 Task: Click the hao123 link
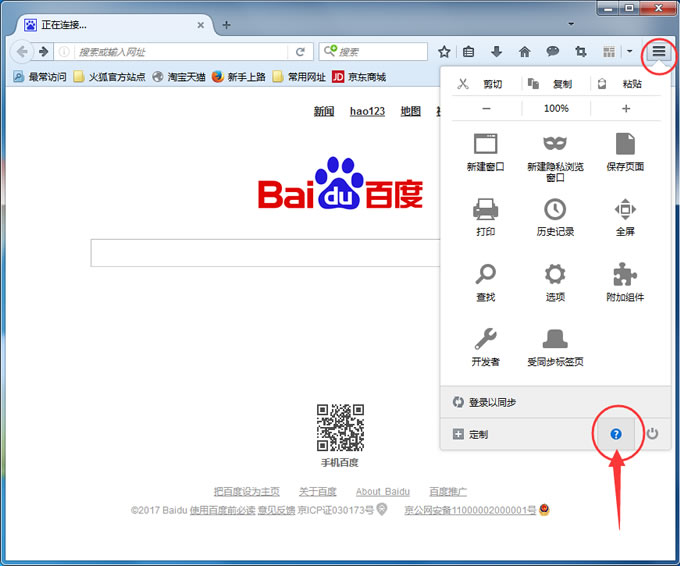click(367, 111)
